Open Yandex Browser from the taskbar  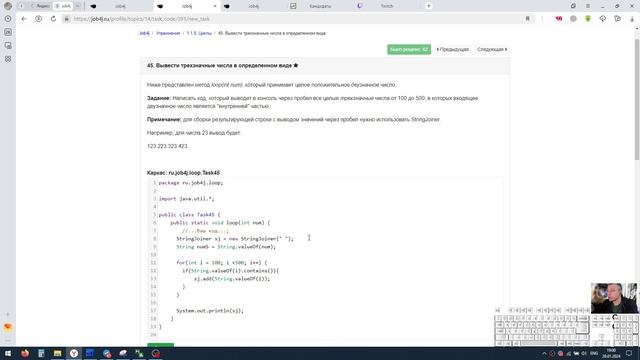pos(74,353)
